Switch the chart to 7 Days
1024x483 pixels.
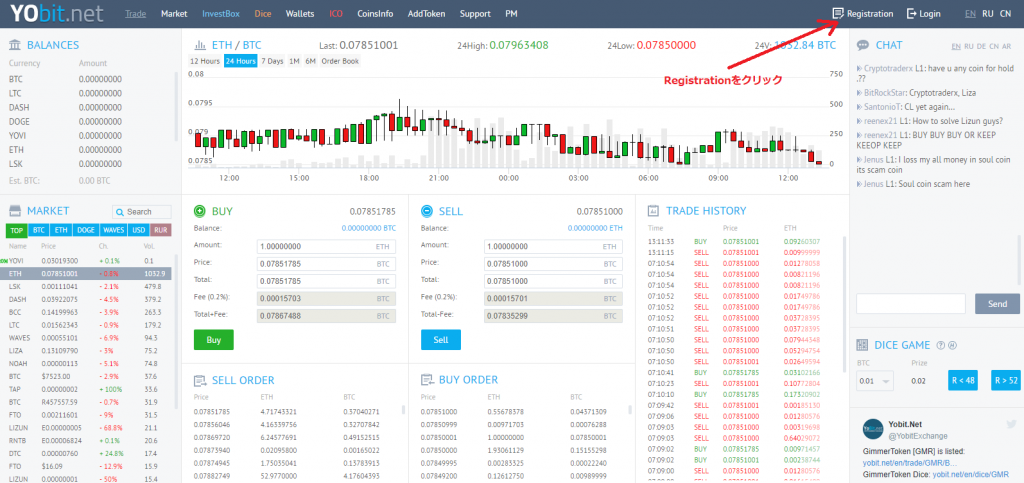(x=272, y=61)
